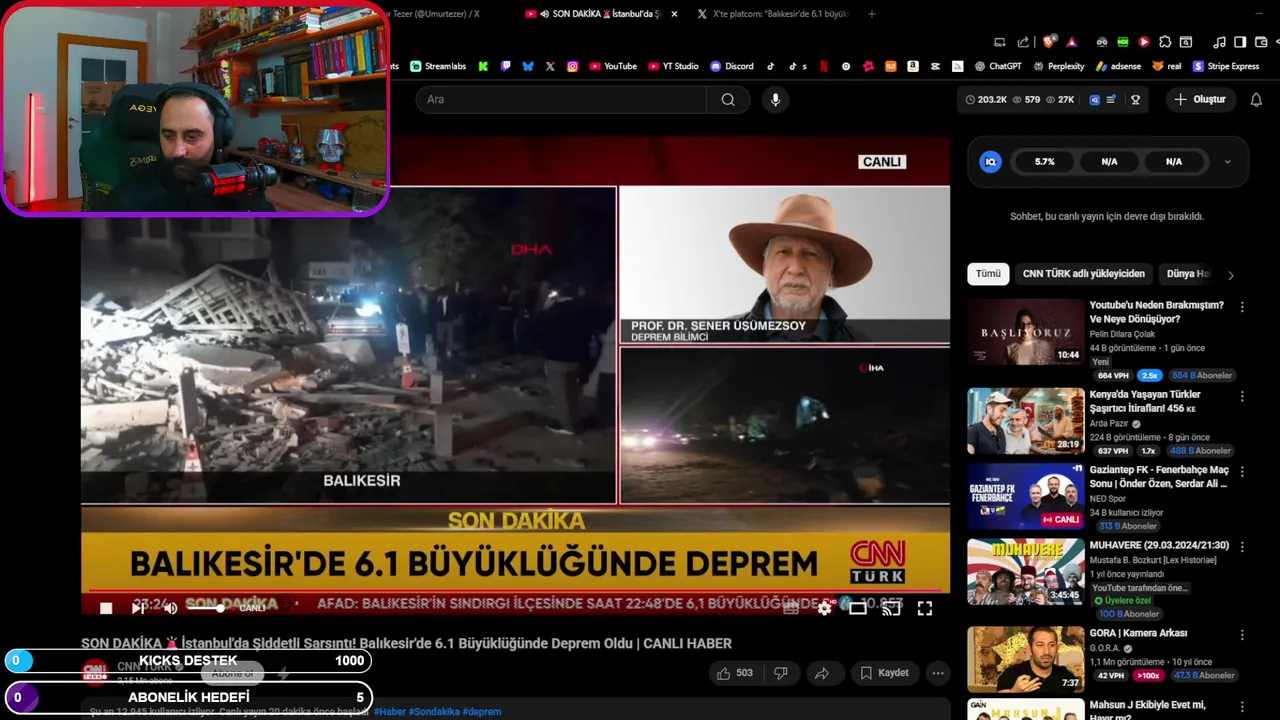Viewport: 1280px width, 720px height.
Task: Click the vidIQ logo in score panel
Action: tap(990, 162)
